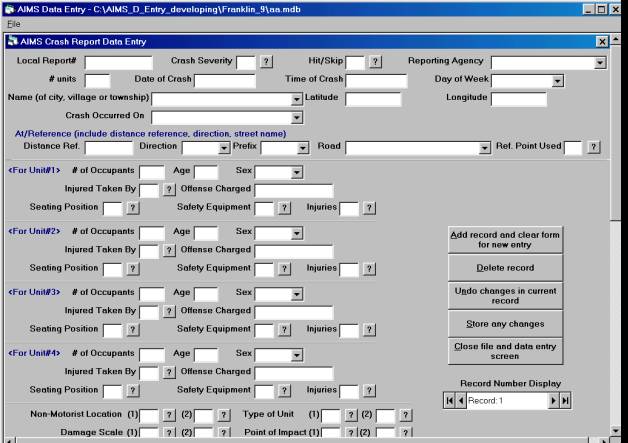Open help for Crash Severity
628x443 pixels.
point(266,61)
